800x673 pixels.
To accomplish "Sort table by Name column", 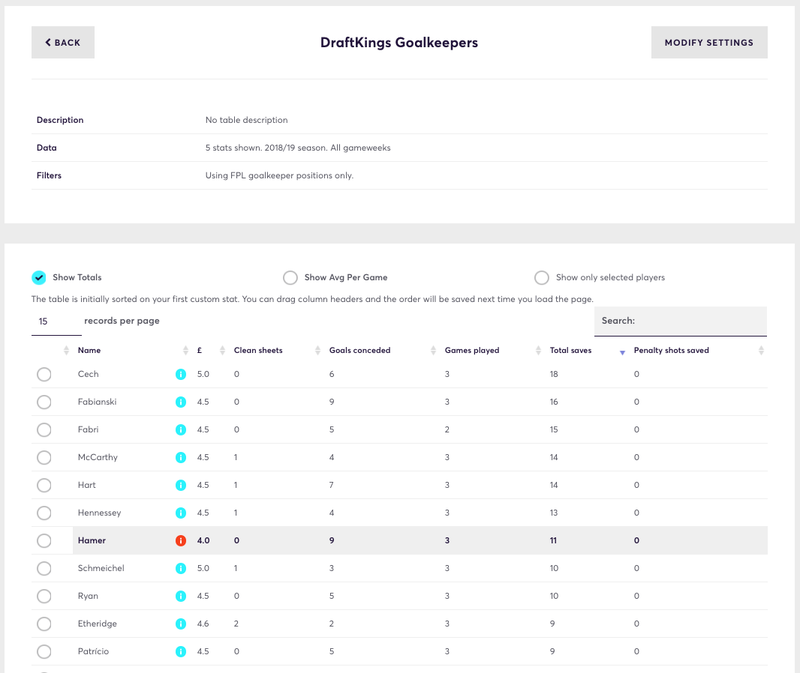I will click(89, 350).
